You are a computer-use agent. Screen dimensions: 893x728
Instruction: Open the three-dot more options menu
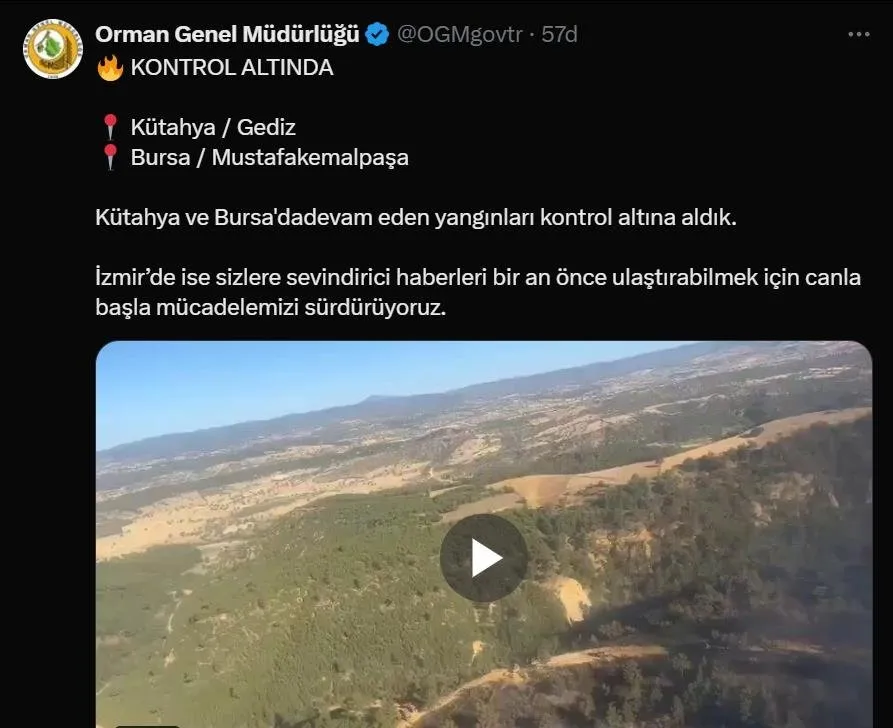[859, 34]
